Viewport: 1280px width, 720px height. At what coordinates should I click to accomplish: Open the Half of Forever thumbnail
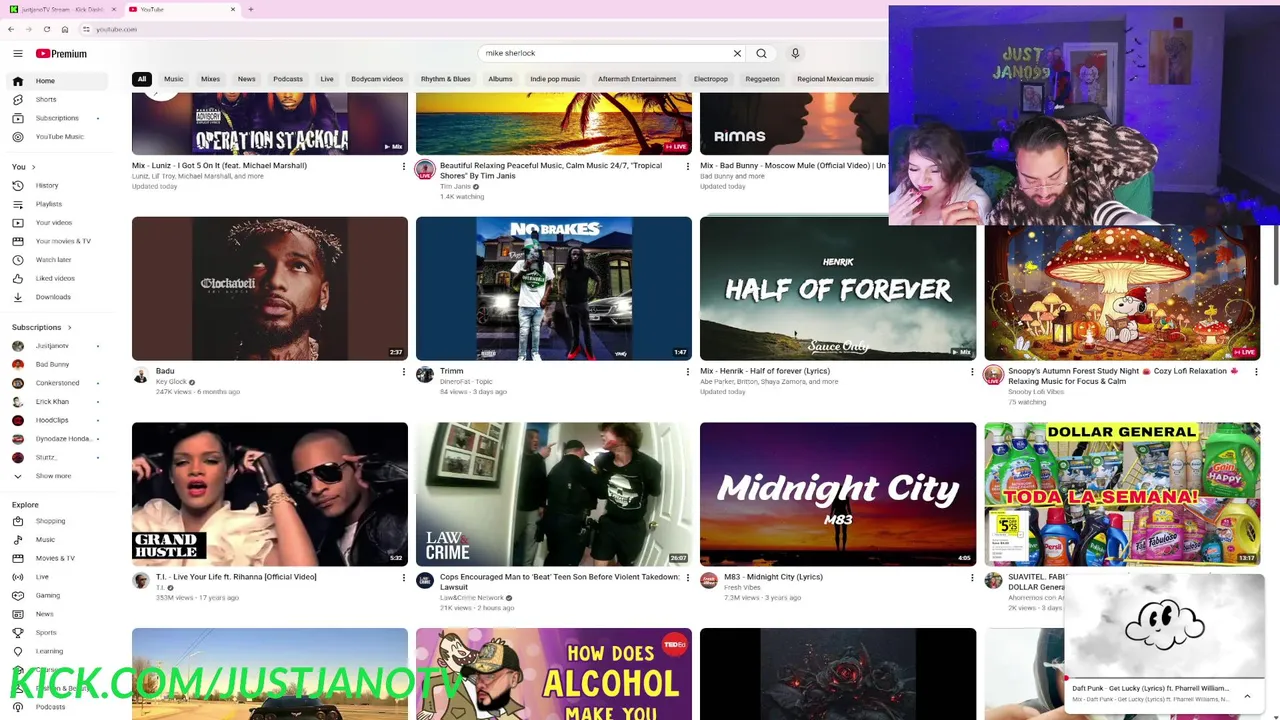click(838, 288)
